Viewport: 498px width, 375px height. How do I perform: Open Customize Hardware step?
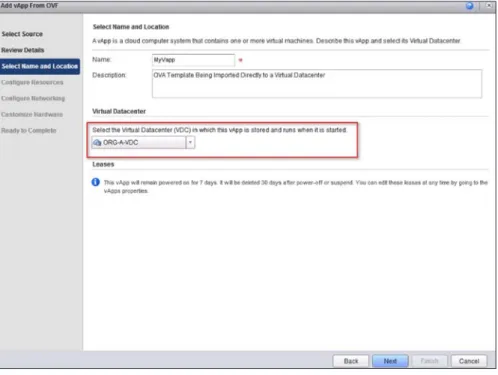click(x=32, y=114)
